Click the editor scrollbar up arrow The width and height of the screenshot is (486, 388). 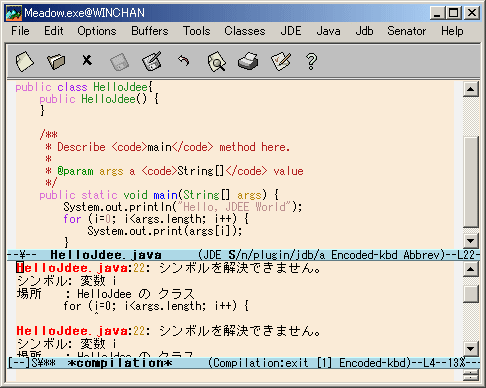pos(471,89)
